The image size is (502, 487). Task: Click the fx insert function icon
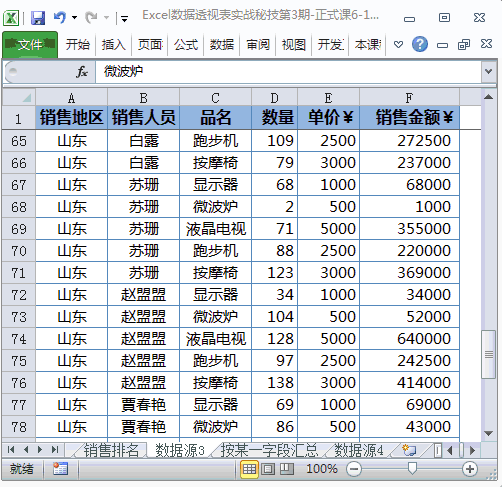point(82,72)
